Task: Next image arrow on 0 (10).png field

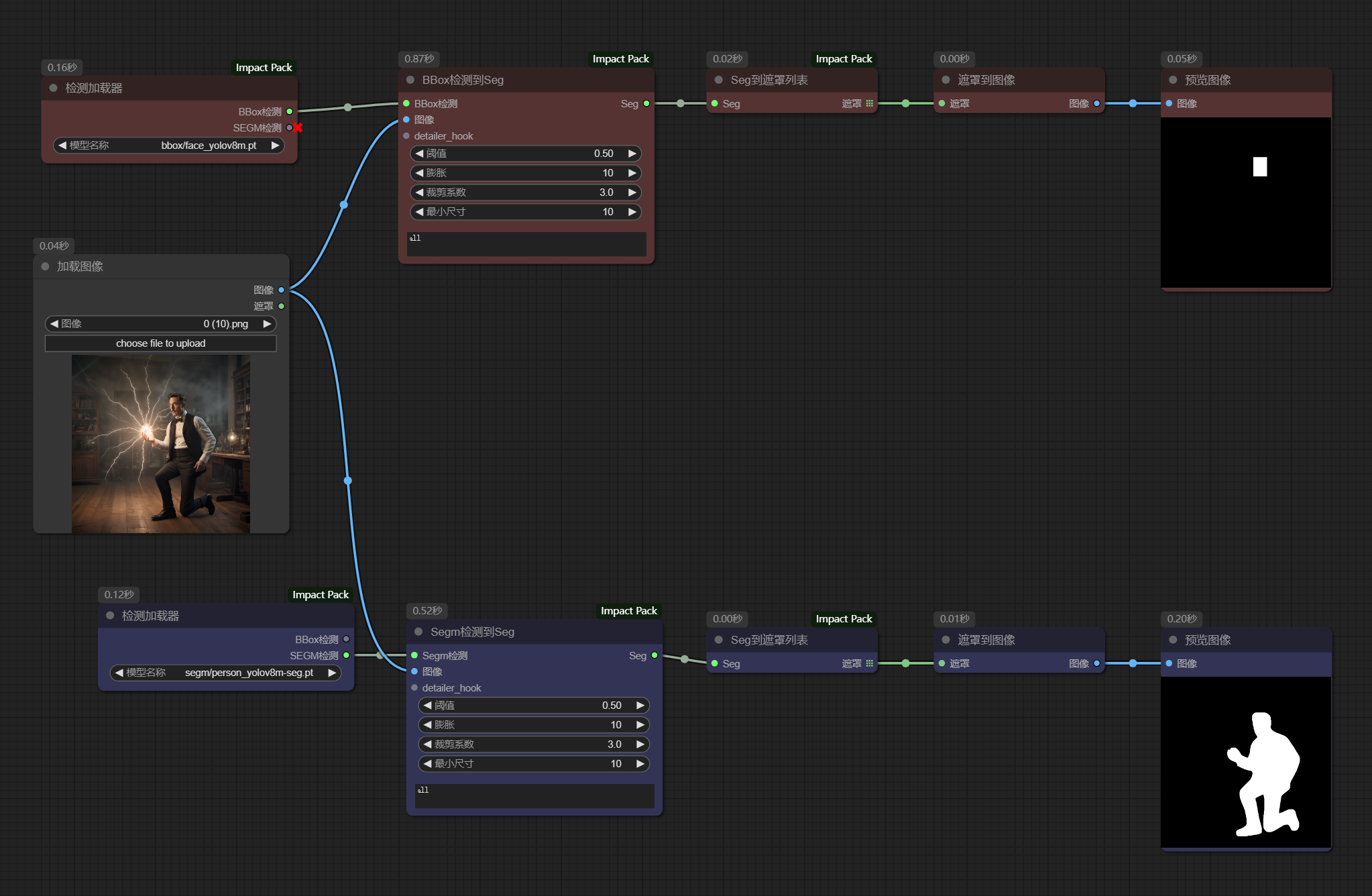Action: tap(267, 324)
